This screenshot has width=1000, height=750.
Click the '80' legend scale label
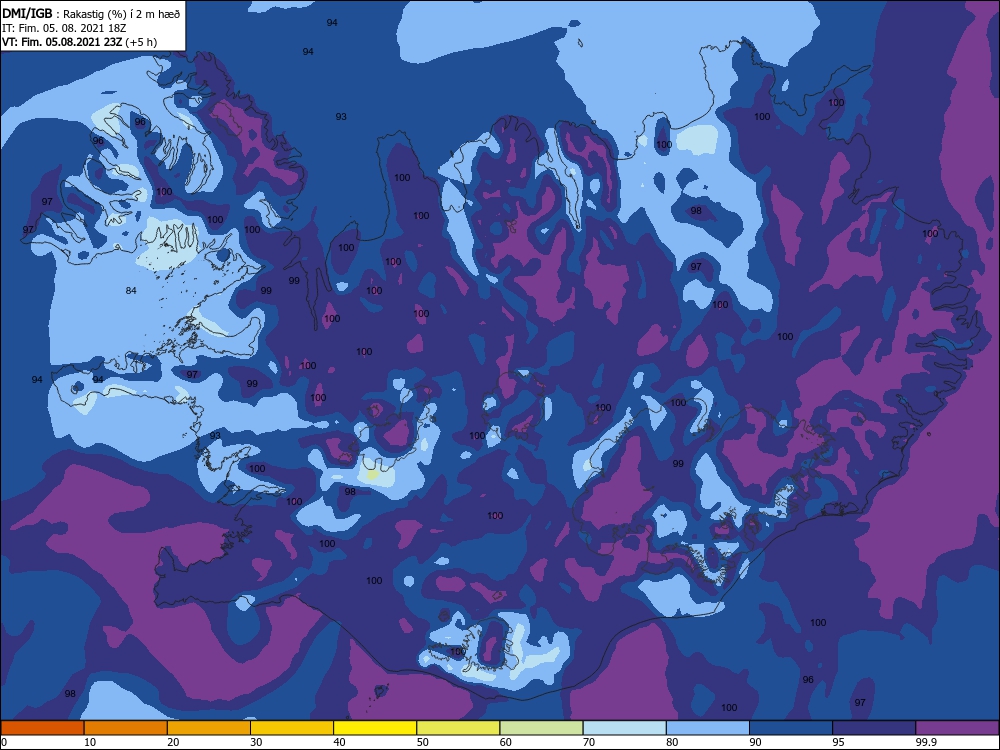[x=672, y=742]
